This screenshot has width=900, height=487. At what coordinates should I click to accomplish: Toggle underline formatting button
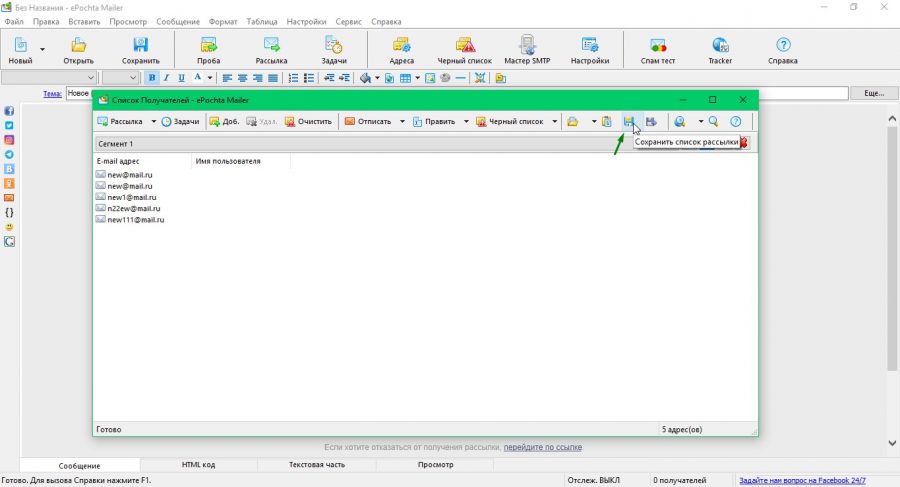[x=181, y=78]
